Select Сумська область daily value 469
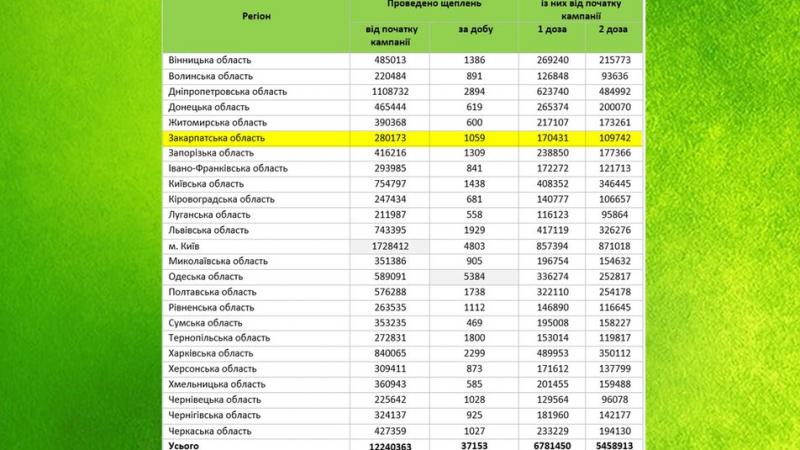 click(x=475, y=322)
